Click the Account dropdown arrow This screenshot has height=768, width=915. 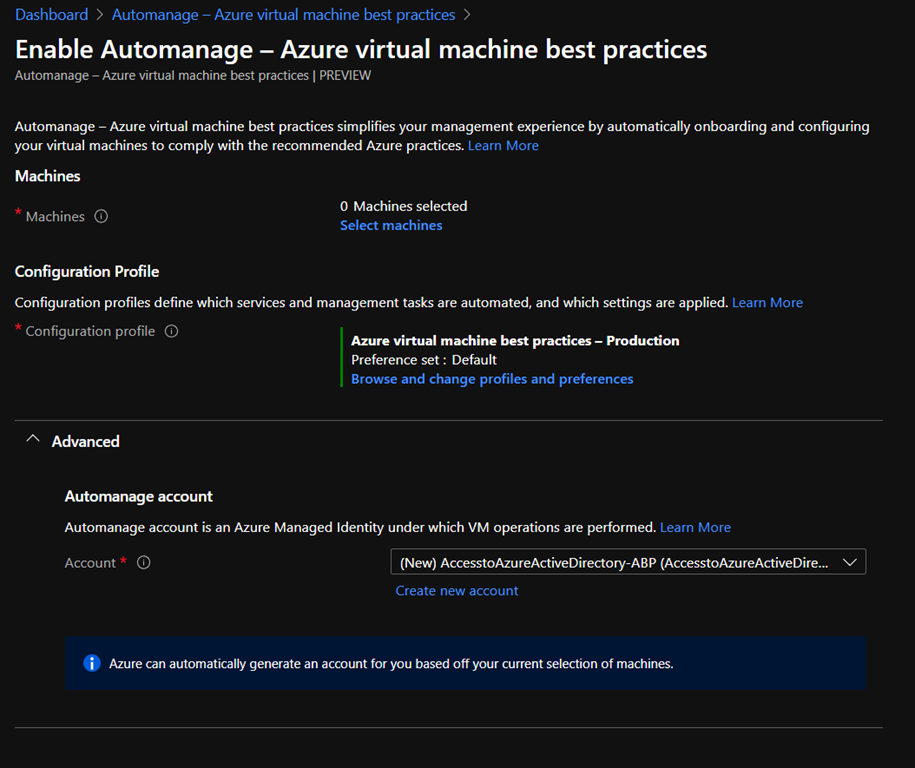(850, 562)
